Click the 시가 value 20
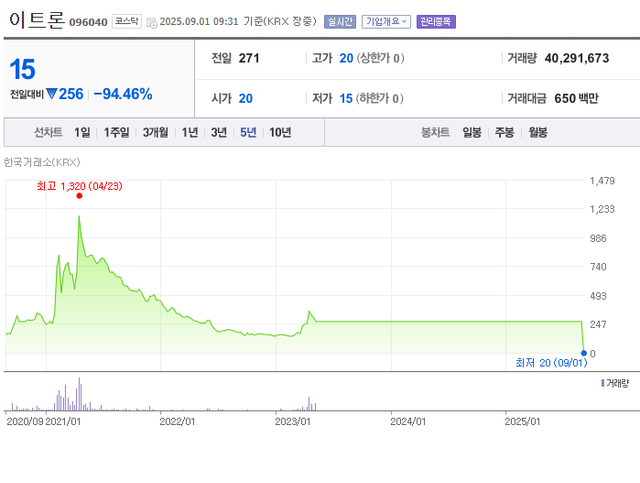The height and width of the screenshot is (483, 640). [246, 98]
